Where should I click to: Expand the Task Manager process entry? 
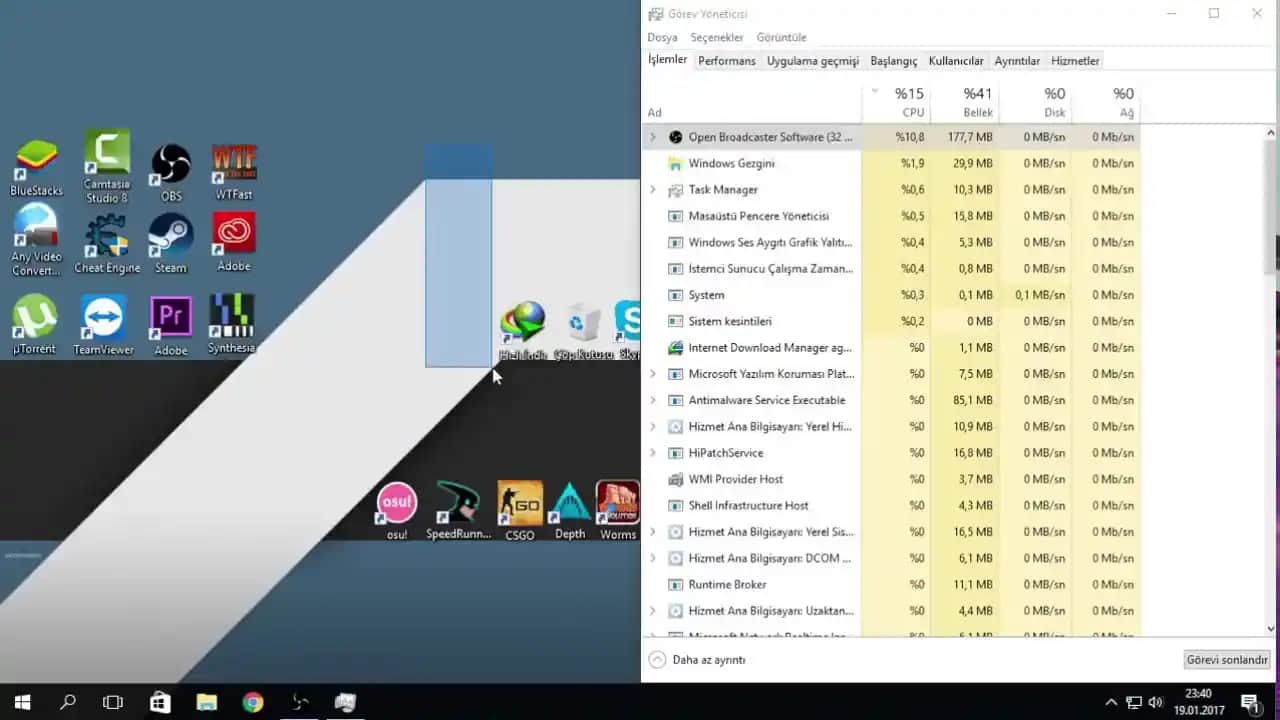click(x=652, y=189)
